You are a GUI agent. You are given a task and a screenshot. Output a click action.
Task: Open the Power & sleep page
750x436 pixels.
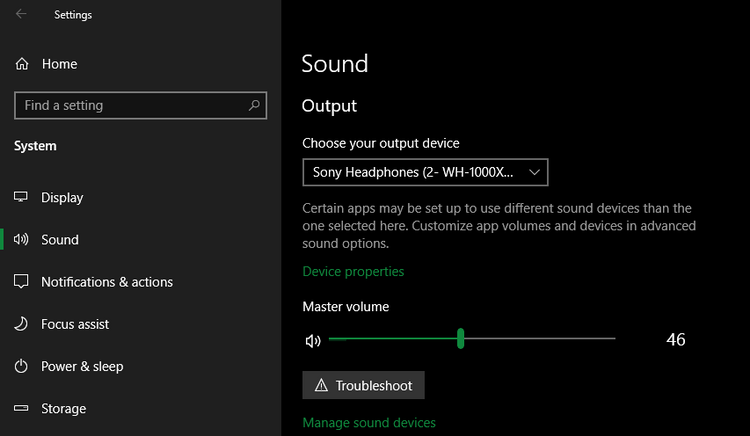point(82,366)
